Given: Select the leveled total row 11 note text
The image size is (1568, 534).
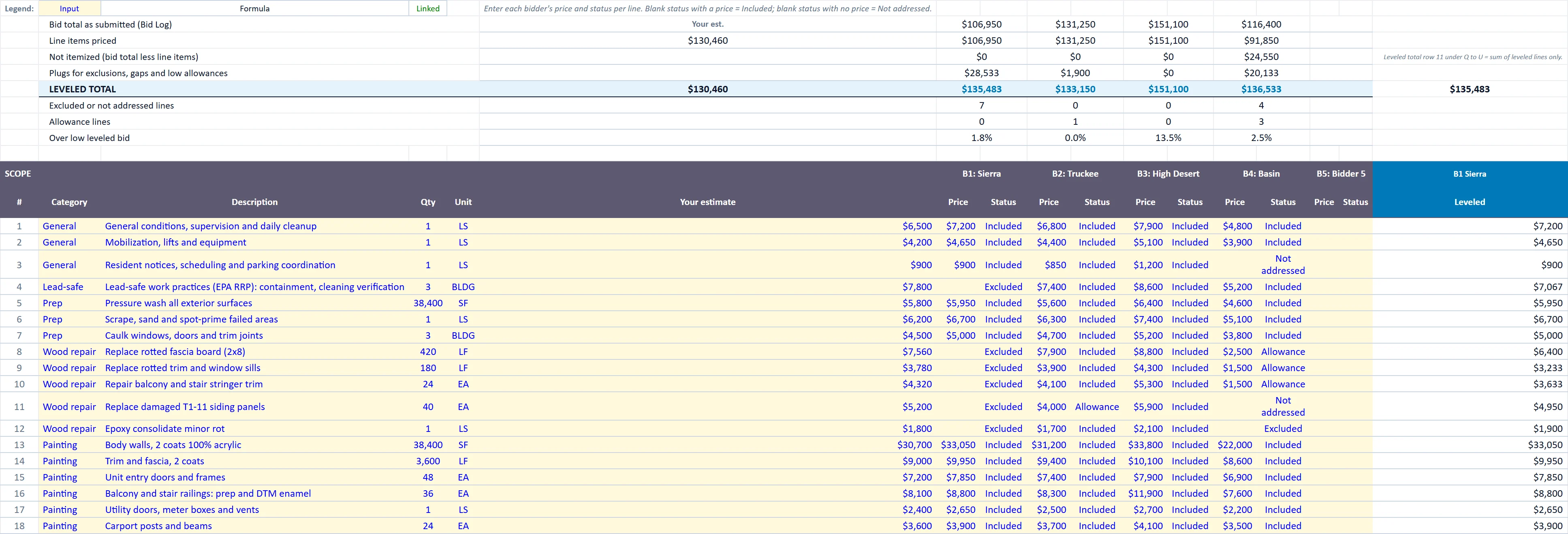Looking at the screenshot, I should pyautogui.click(x=1472, y=57).
